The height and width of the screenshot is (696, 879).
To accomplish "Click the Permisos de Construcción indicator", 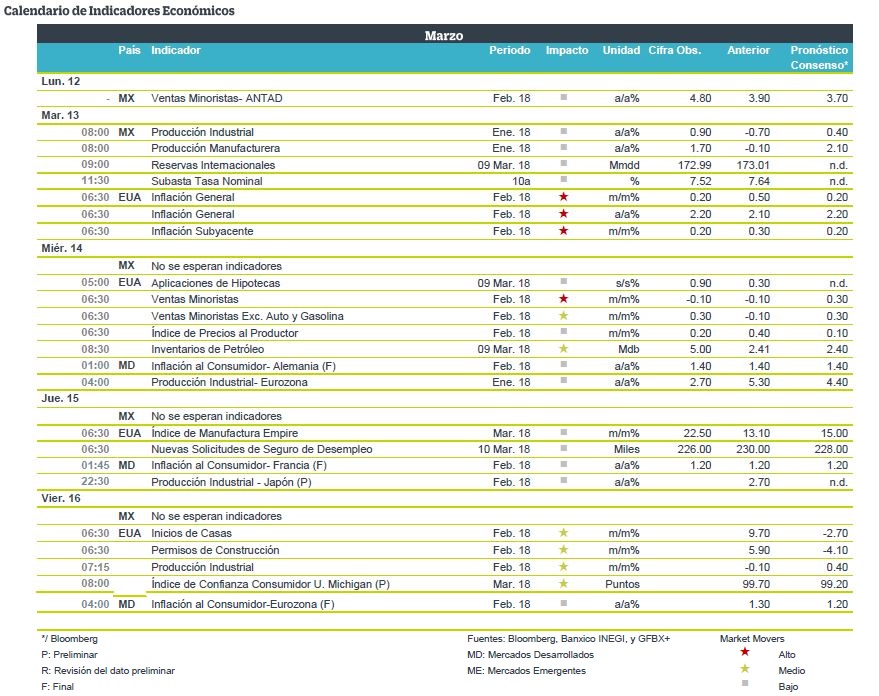I will coord(215,550).
